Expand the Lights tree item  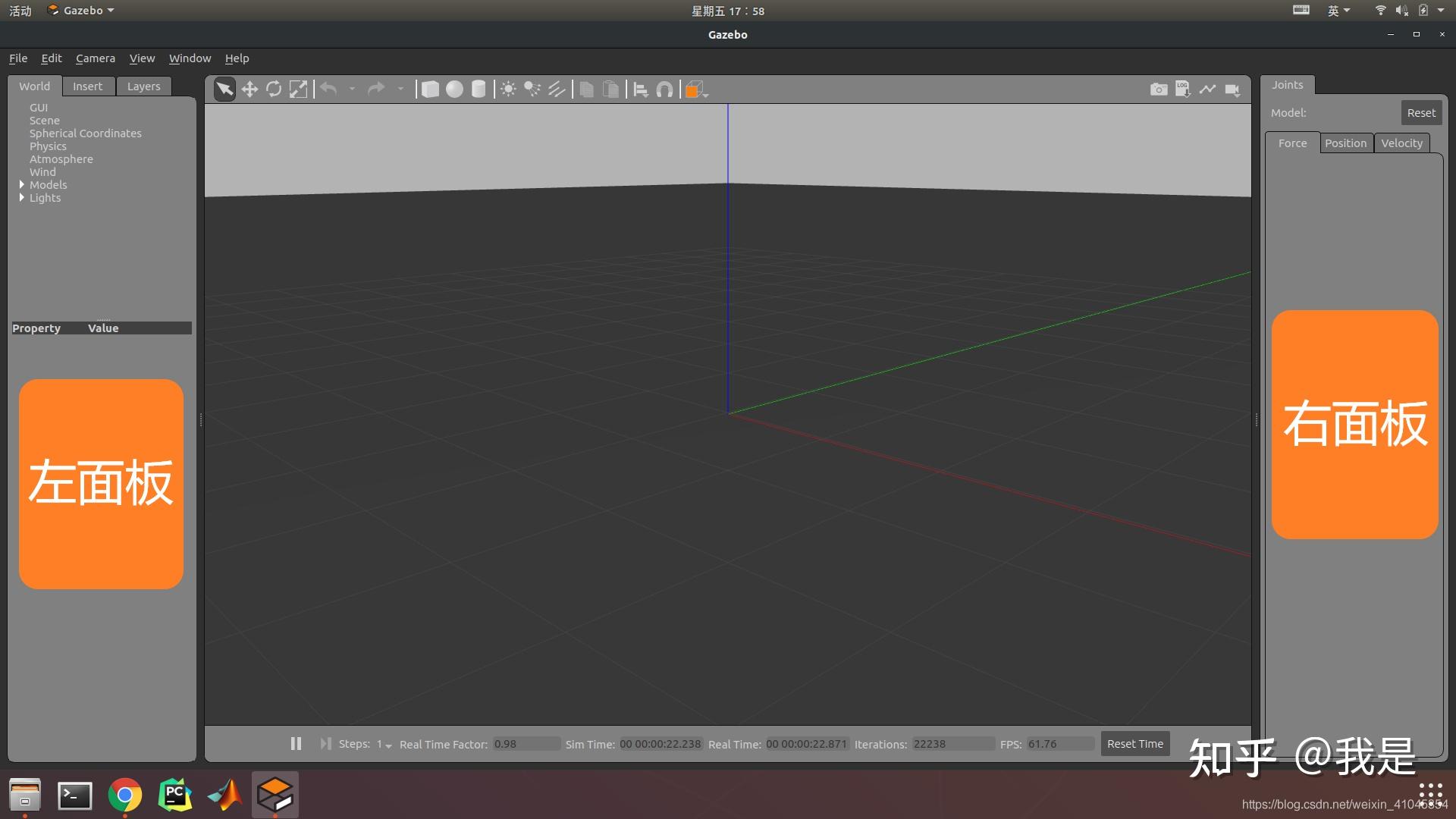click(22, 198)
